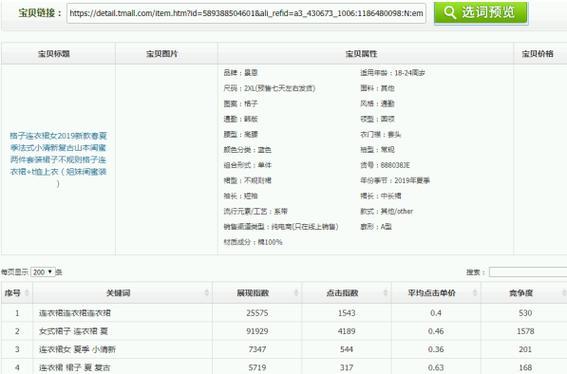Click 展现指数 value 5719
The height and width of the screenshot is (374, 567).
tap(257, 367)
